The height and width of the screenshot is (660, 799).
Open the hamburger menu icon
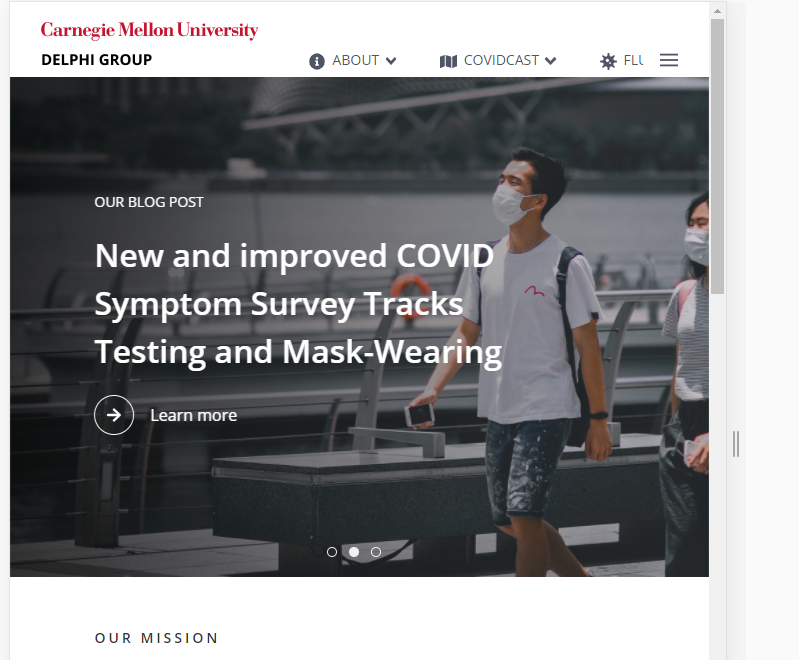[x=669, y=60]
